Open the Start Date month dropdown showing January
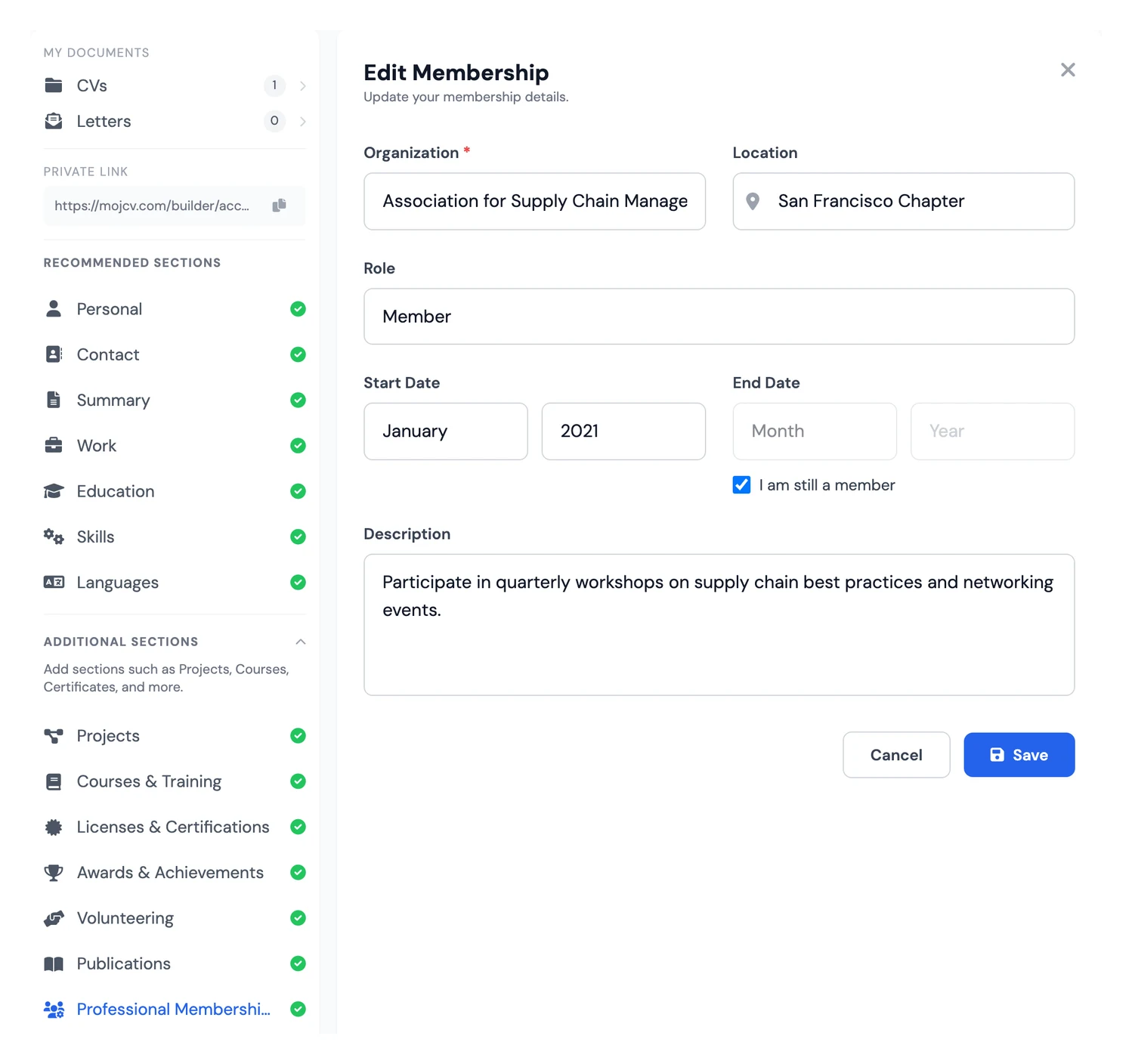The height and width of the screenshot is (1064, 1132). click(446, 431)
